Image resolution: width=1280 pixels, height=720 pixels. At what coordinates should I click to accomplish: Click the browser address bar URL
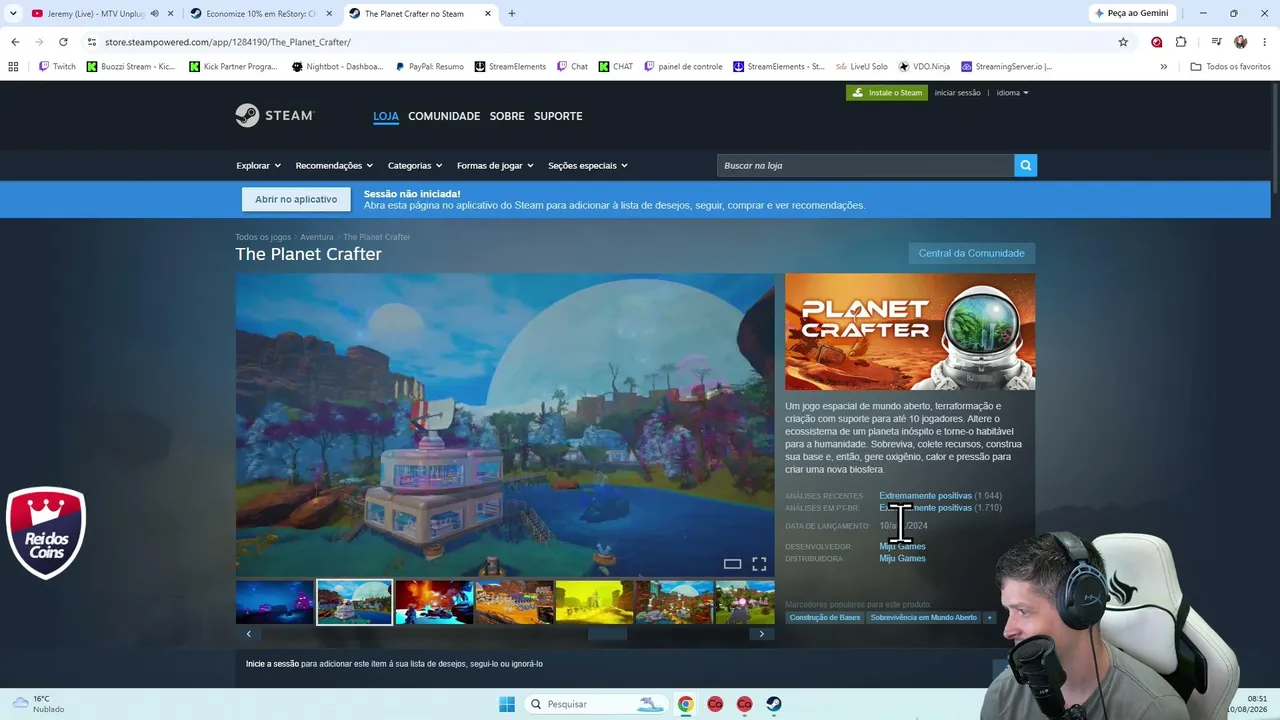point(228,42)
